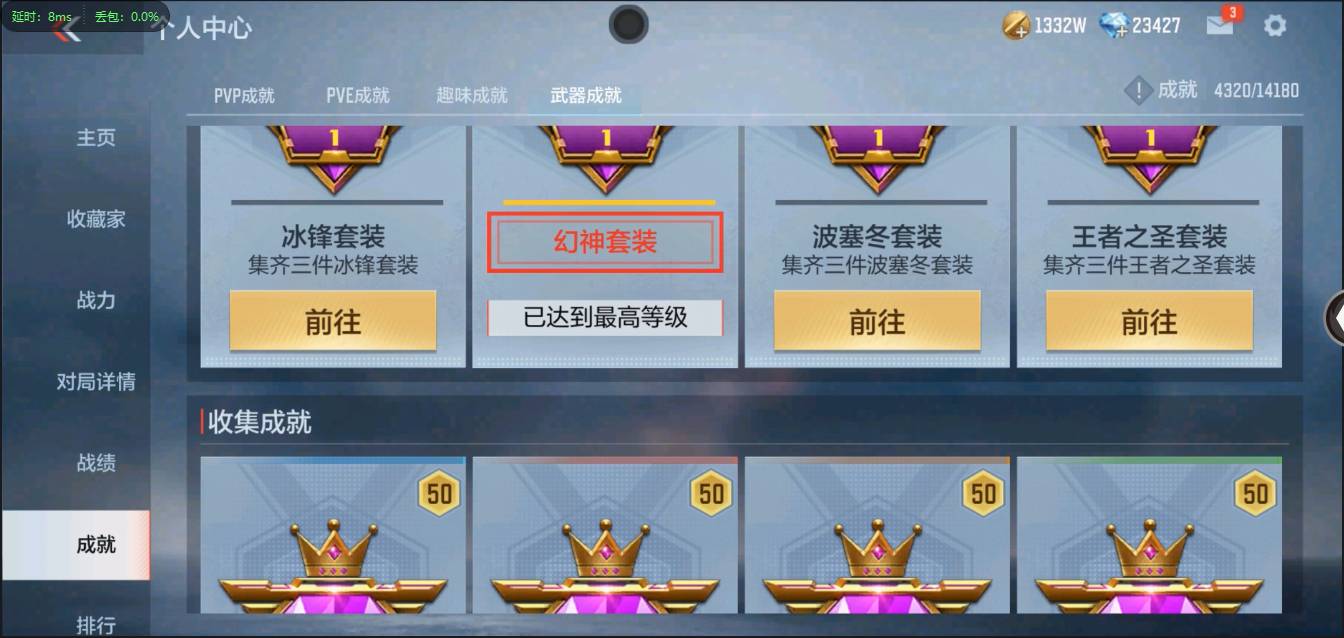Open the settings gear icon
The image size is (1344, 638).
coord(1275,26)
